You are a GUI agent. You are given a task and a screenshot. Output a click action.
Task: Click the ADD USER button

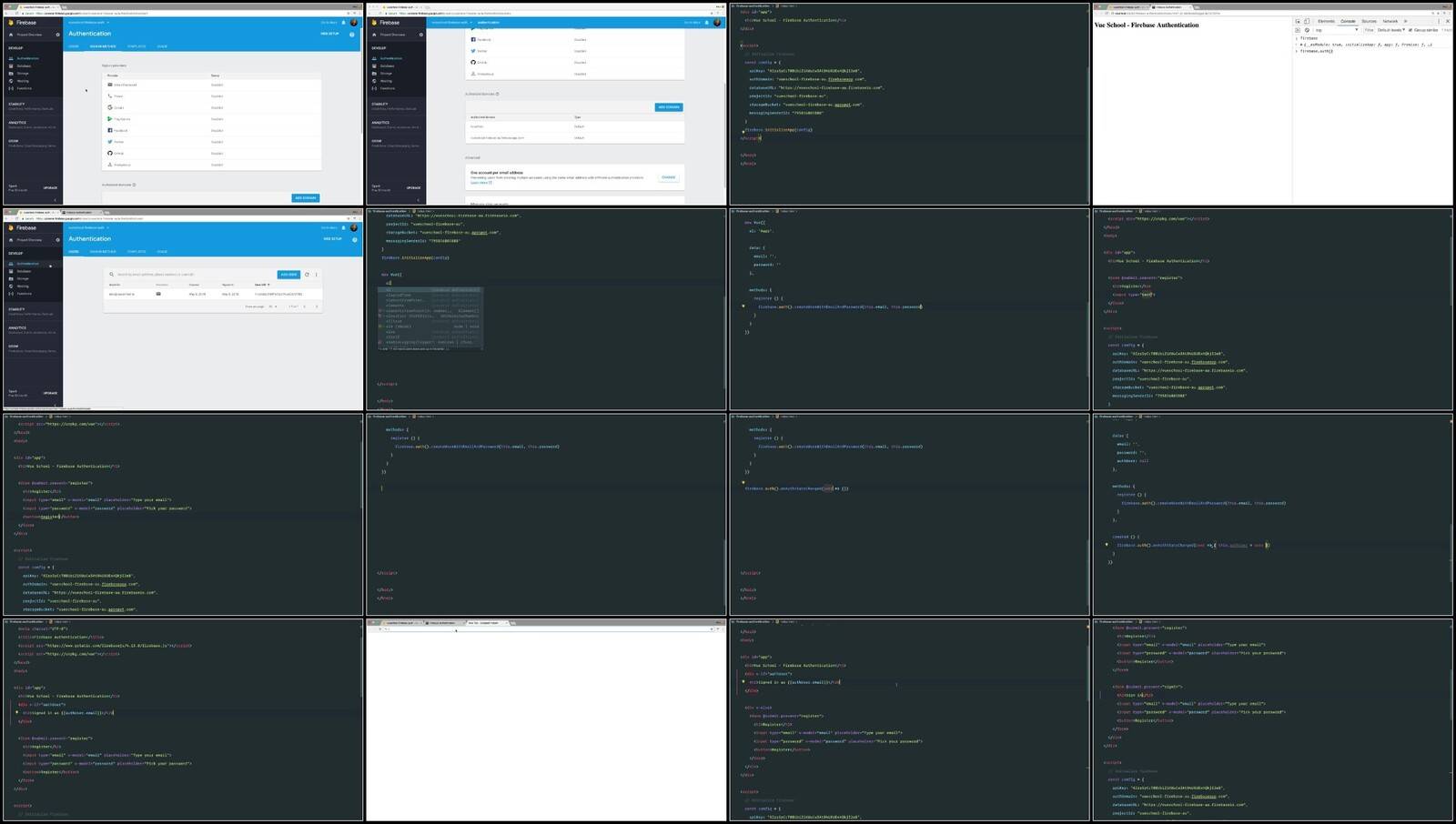click(288, 275)
